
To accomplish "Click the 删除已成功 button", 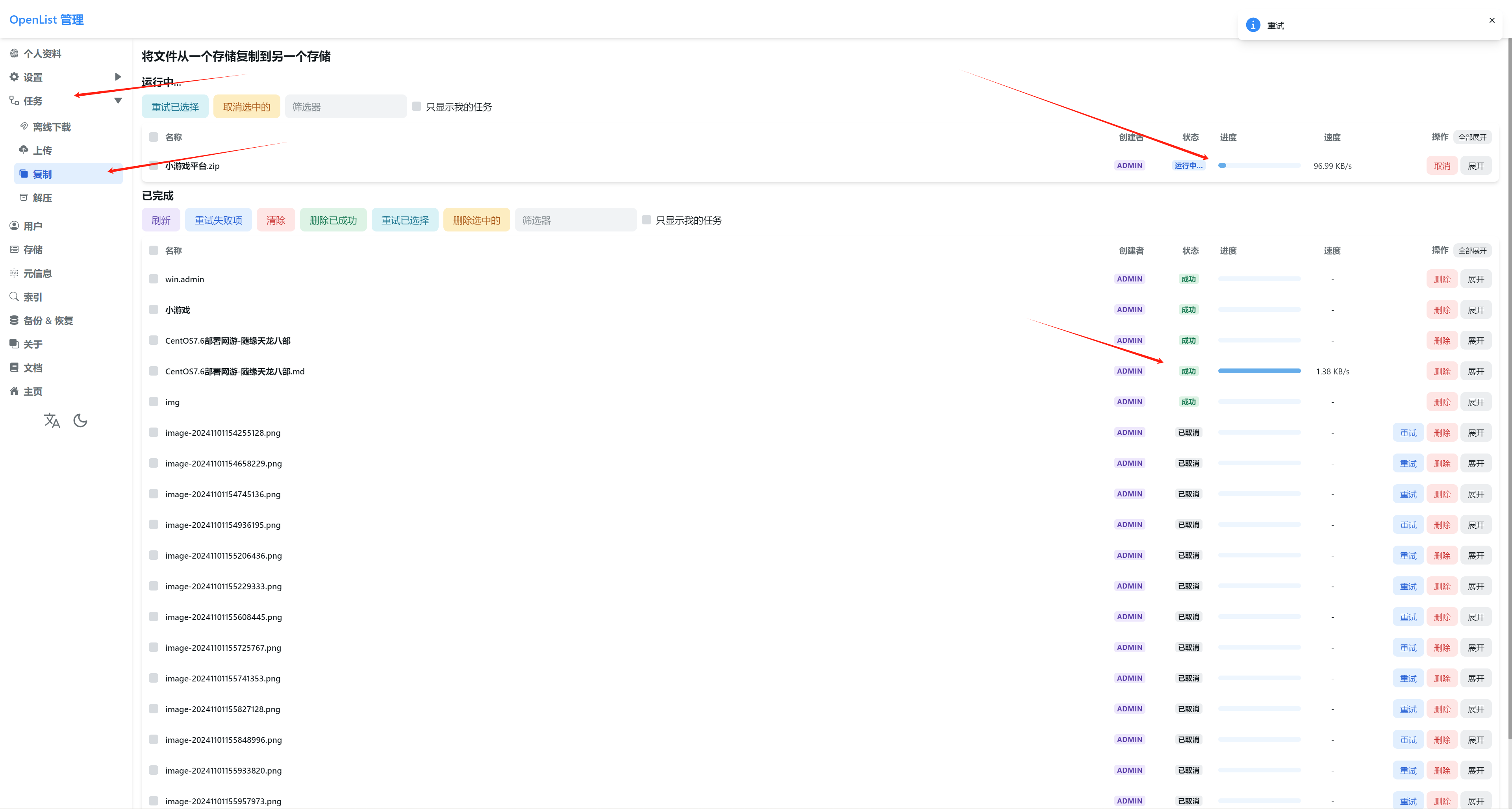I will point(334,220).
